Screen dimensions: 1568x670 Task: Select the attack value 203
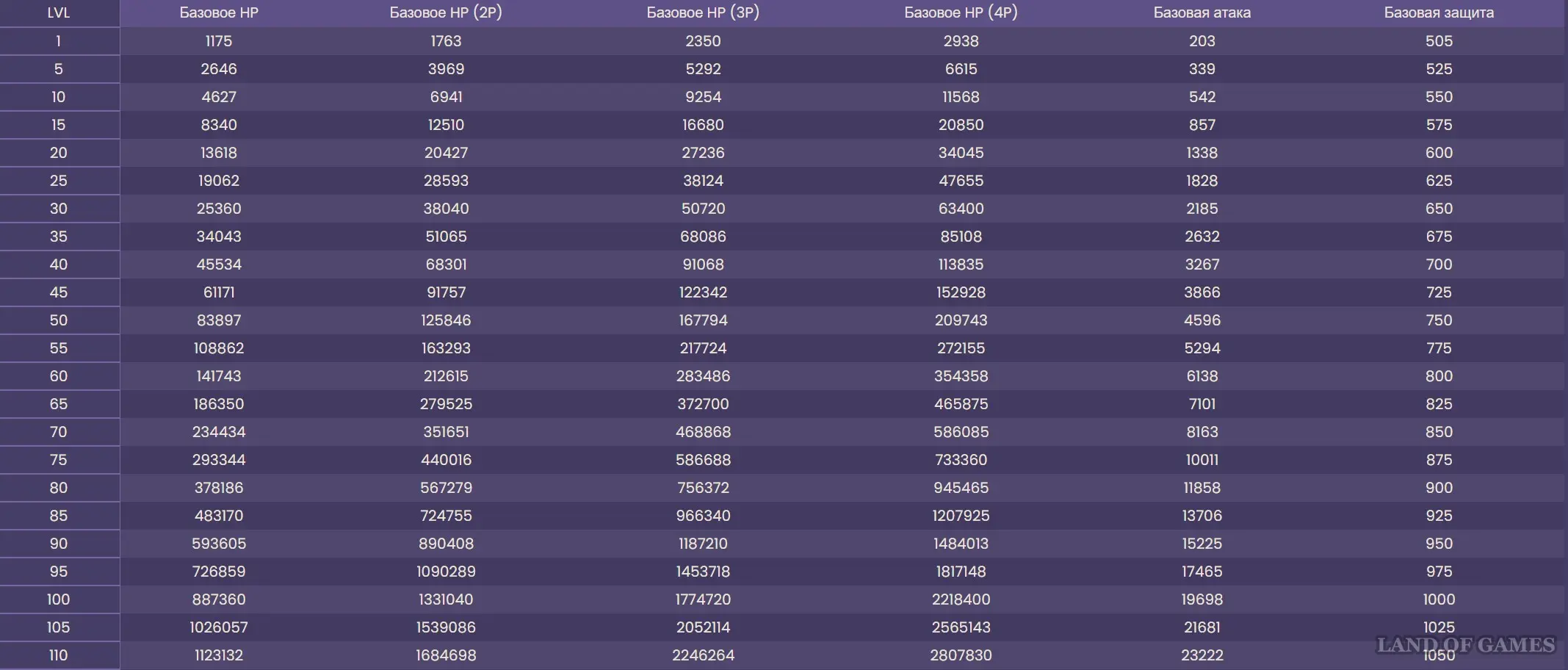point(1202,41)
